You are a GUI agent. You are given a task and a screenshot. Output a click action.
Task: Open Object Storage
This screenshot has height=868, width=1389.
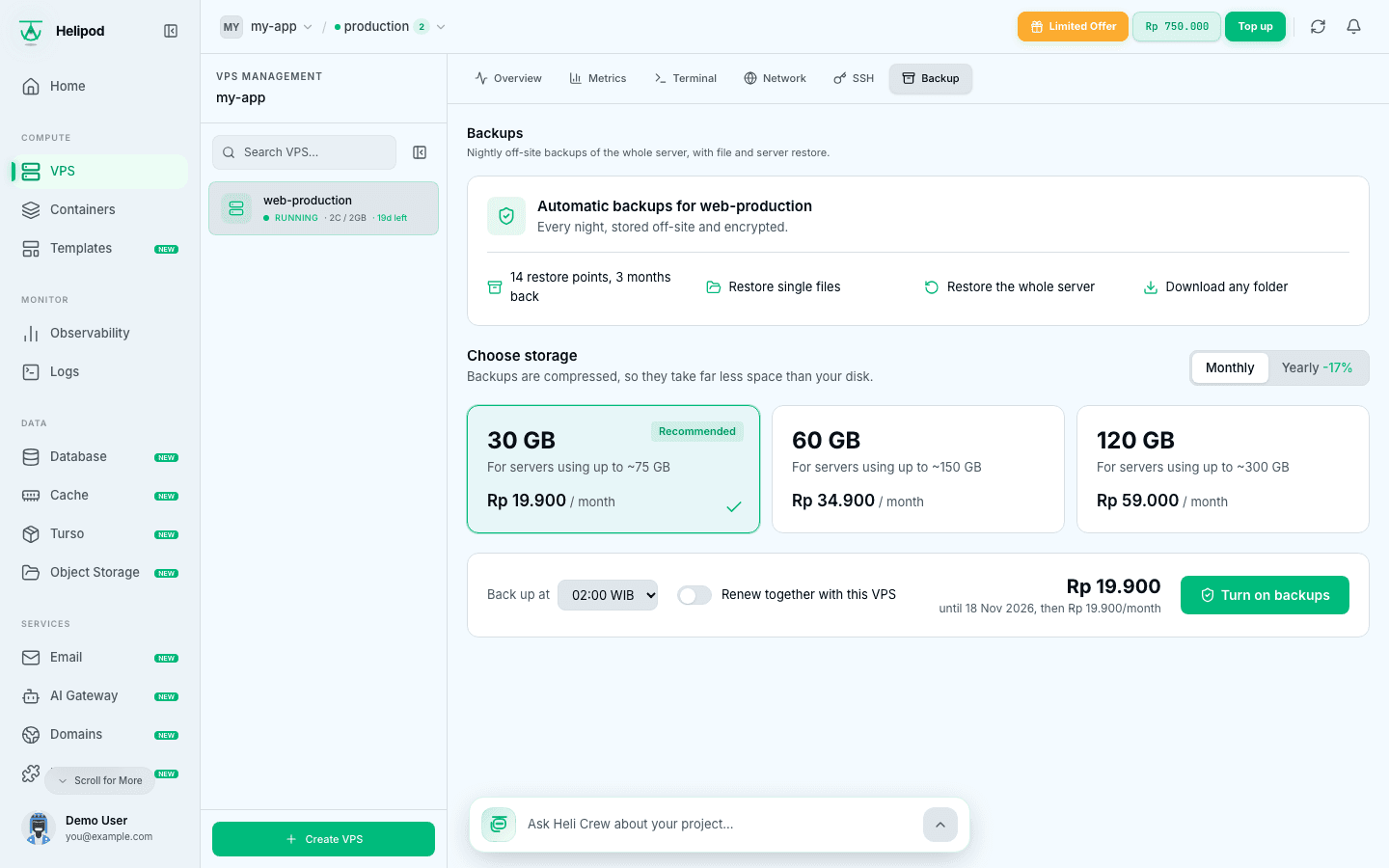pos(100,572)
